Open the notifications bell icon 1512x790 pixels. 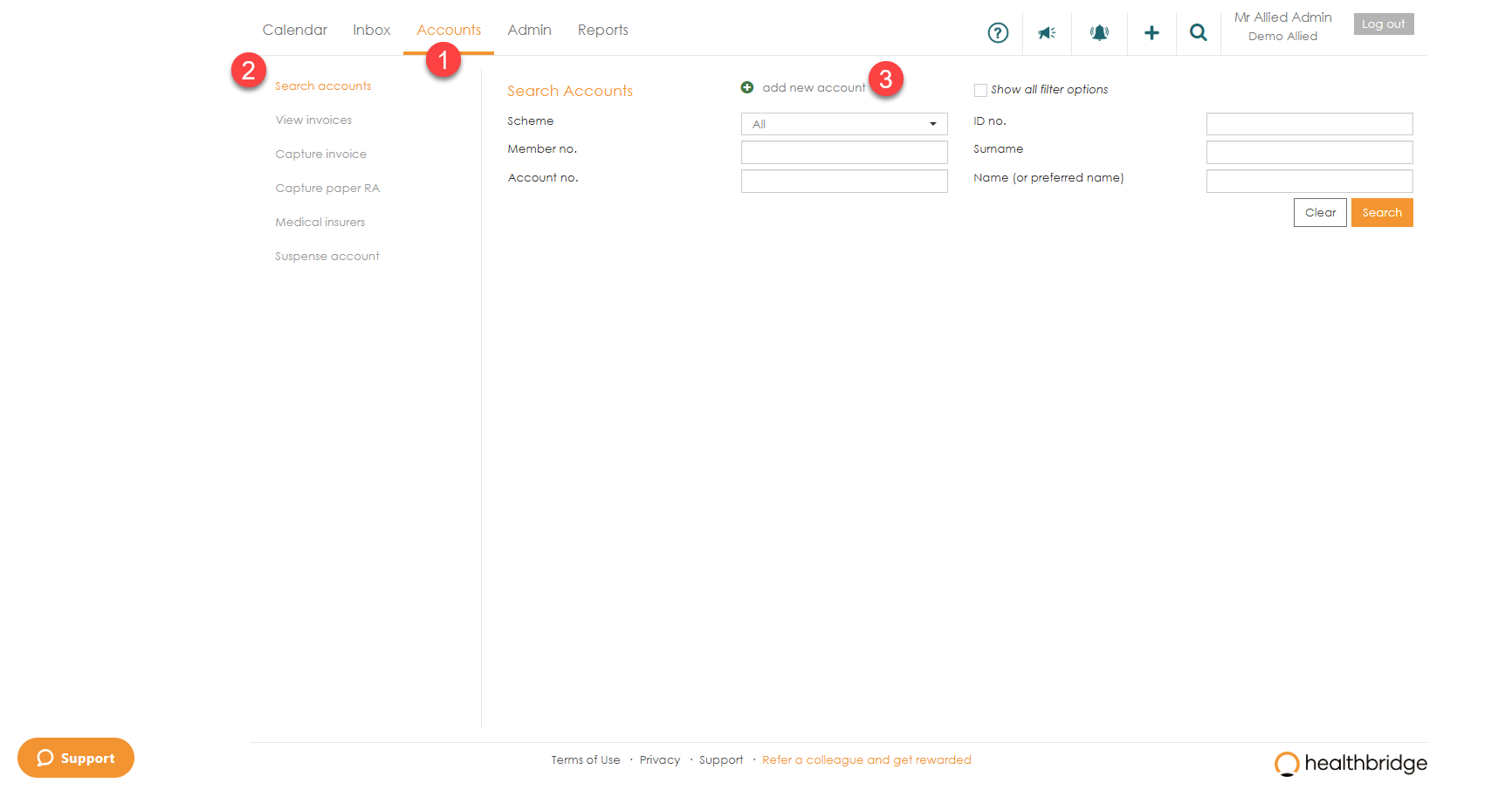[x=1099, y=33]
